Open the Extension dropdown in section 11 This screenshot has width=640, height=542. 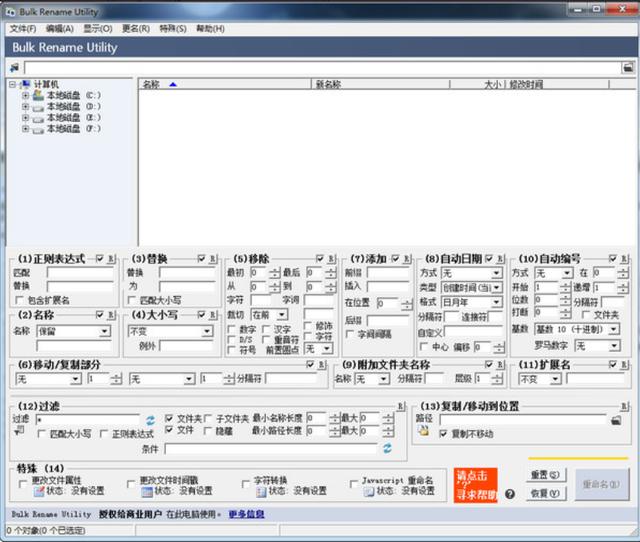(540, 379)
